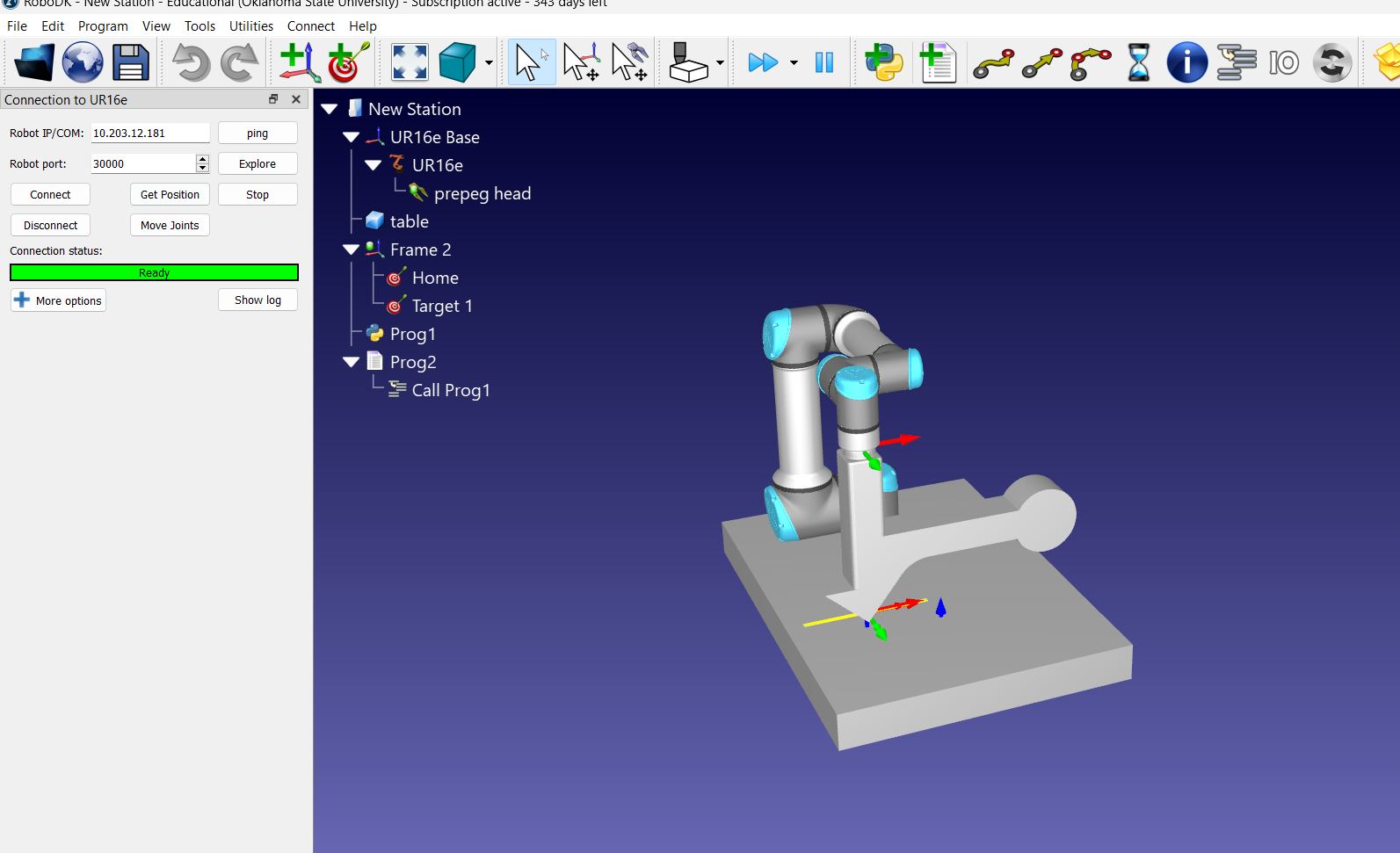Image resolution: width=1400 pixels, height=853 pixels.
Task: Open the Utilities menu
Action: tap(250, 26)
